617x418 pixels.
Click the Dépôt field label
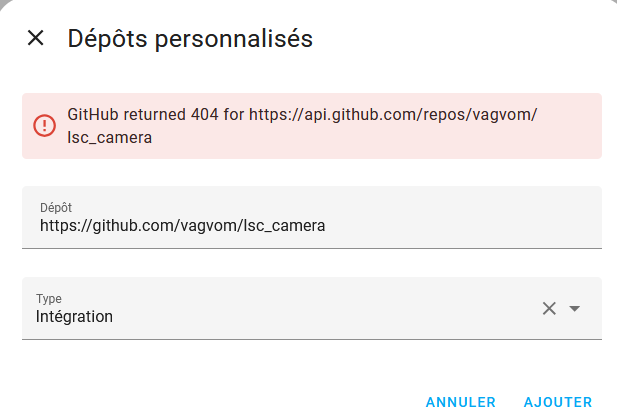(x=56, y=207)
